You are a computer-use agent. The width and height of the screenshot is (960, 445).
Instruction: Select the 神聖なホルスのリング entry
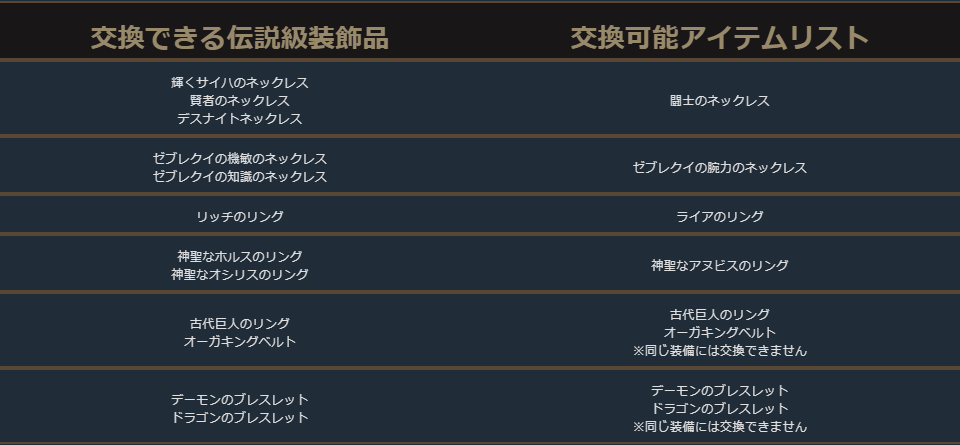(x=240, y=257)
